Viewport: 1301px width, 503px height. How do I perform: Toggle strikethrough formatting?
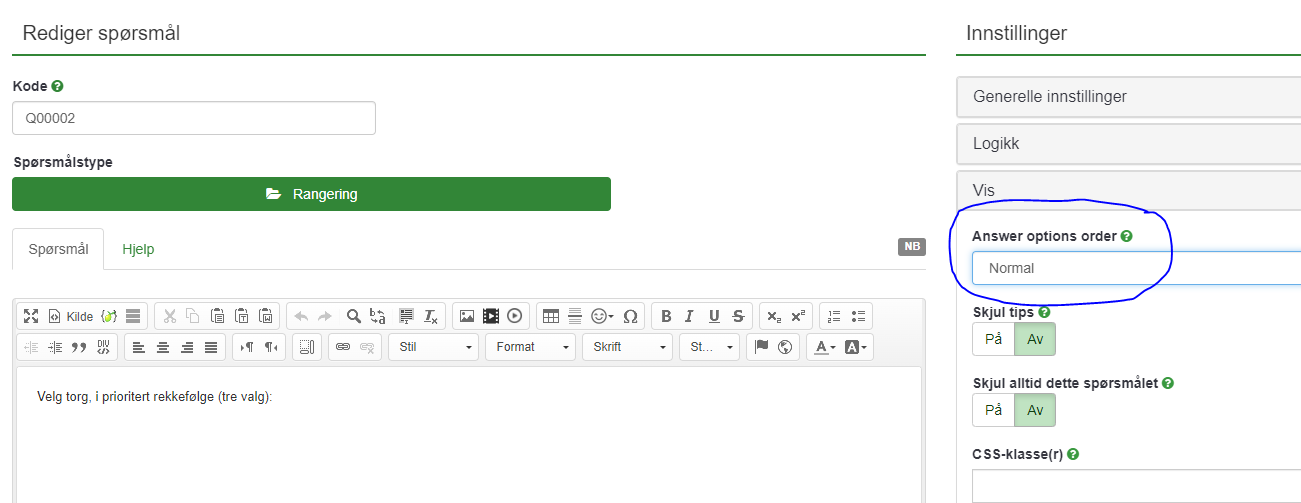[x=738, y=316]
